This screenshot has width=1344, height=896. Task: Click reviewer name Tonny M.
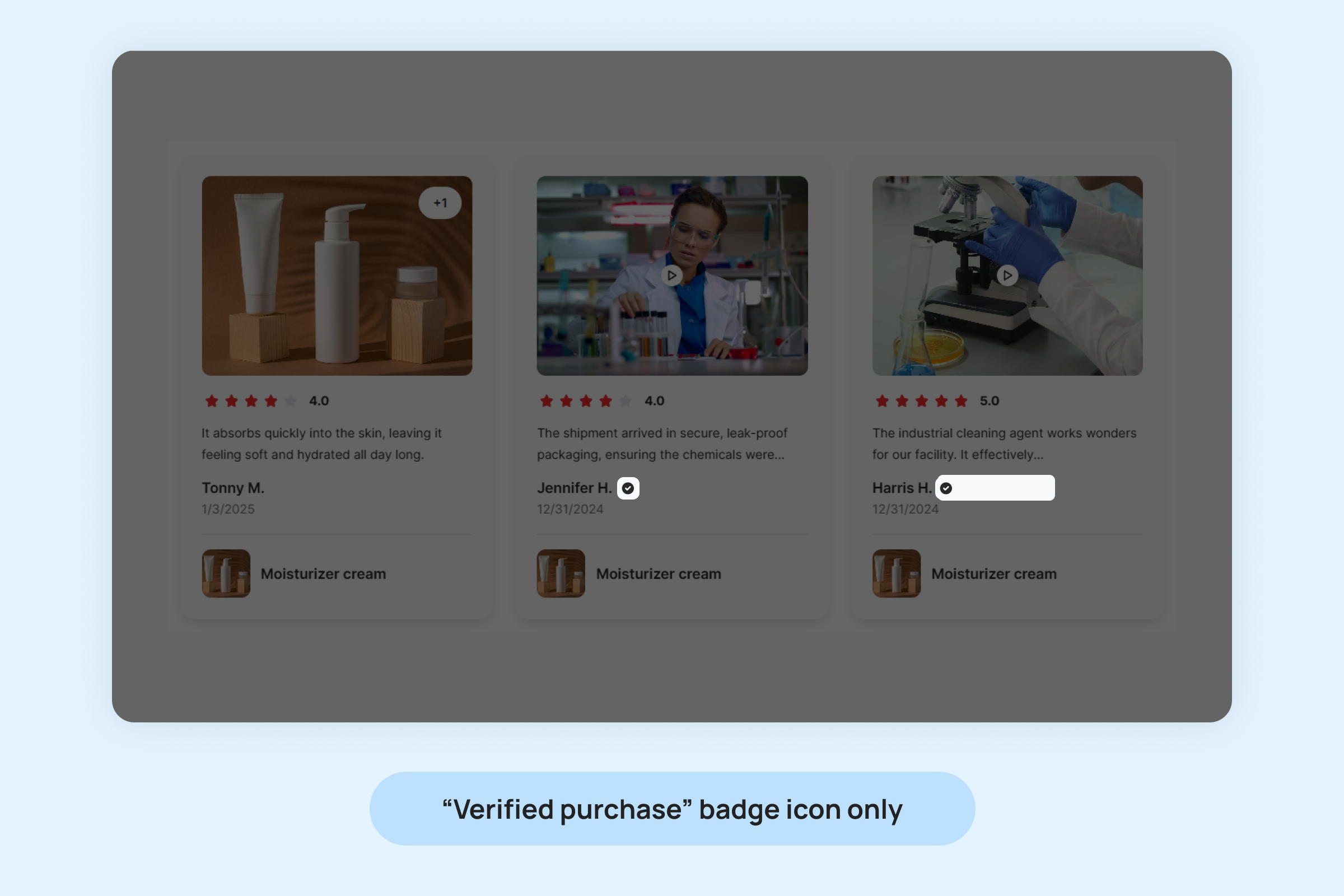point(232,488)
